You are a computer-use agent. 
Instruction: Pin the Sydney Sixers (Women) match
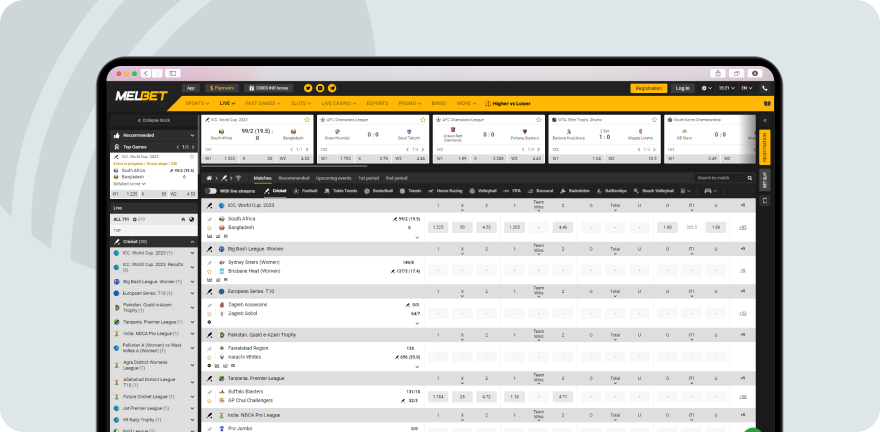coord(209,262)
